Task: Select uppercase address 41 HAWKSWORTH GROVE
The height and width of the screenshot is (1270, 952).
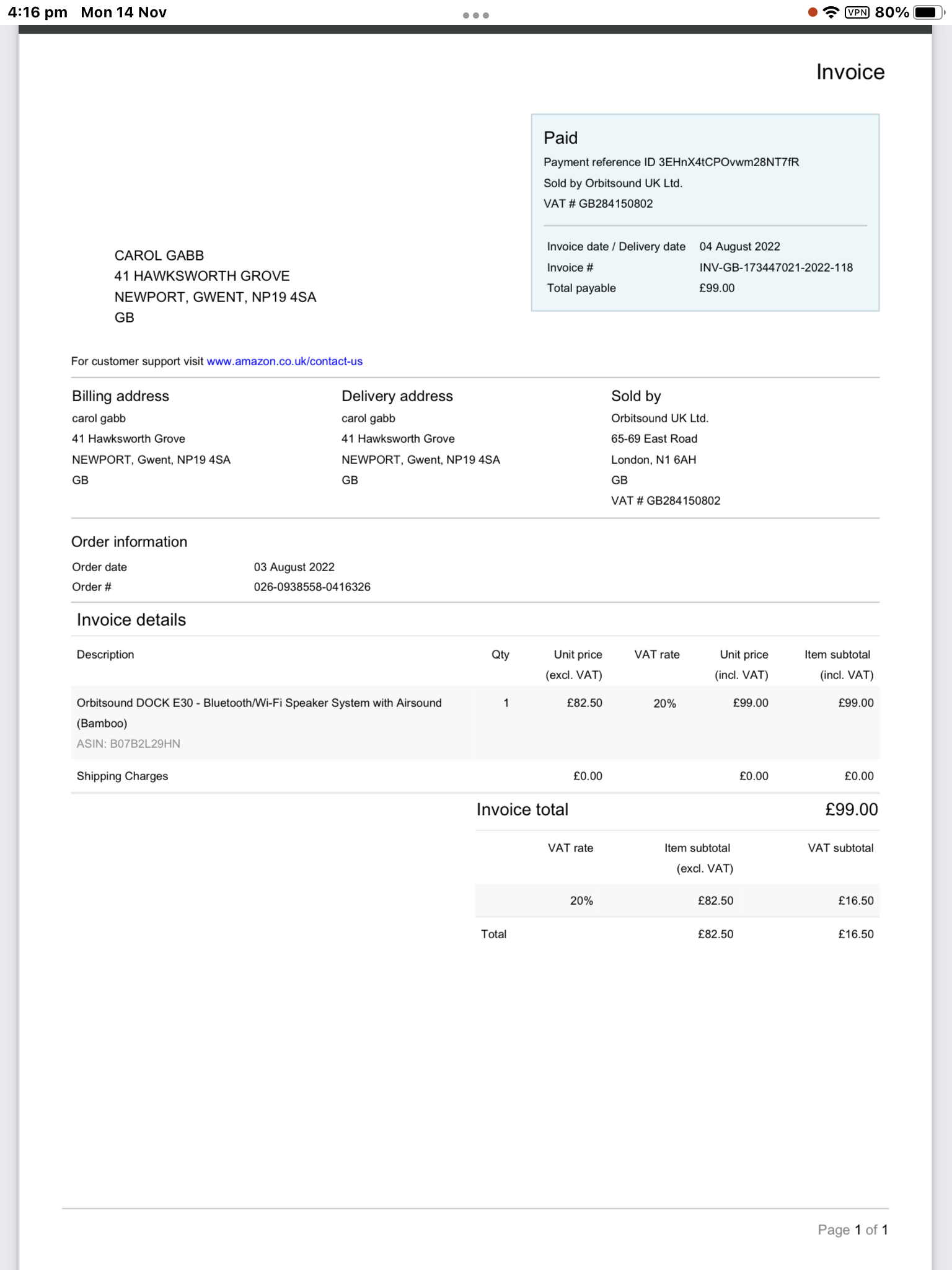Action: coord(202,276)
